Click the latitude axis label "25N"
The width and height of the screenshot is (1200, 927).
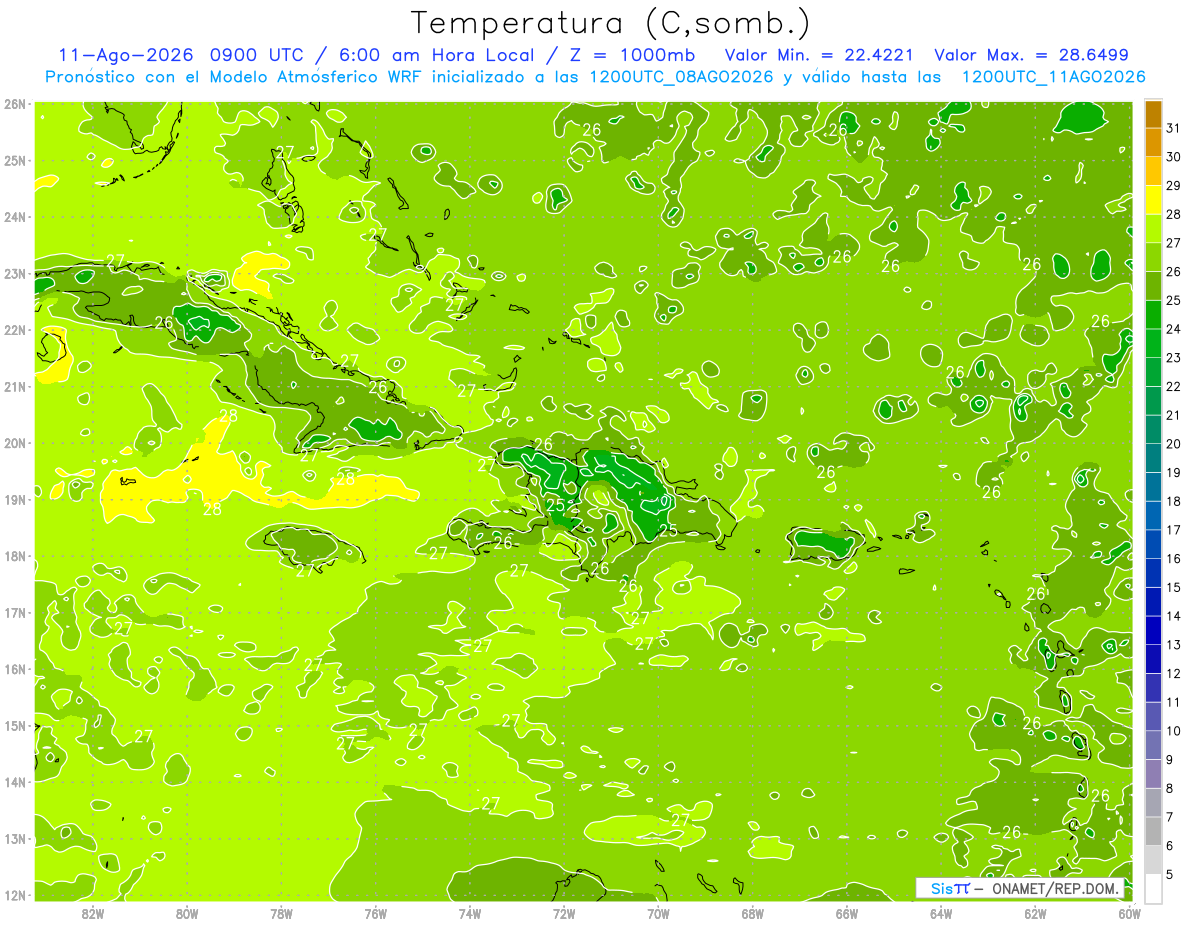tap(15, 161)
